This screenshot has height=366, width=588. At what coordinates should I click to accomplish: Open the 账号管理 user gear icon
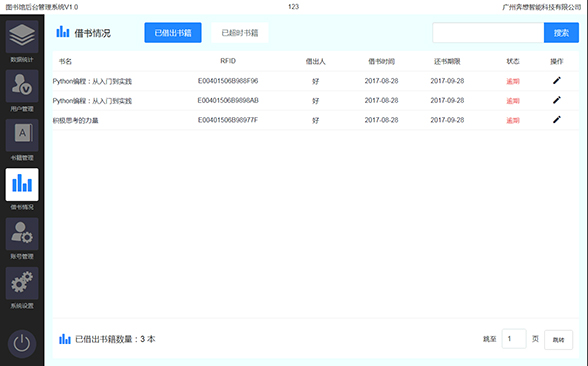(x=22, y=234)
